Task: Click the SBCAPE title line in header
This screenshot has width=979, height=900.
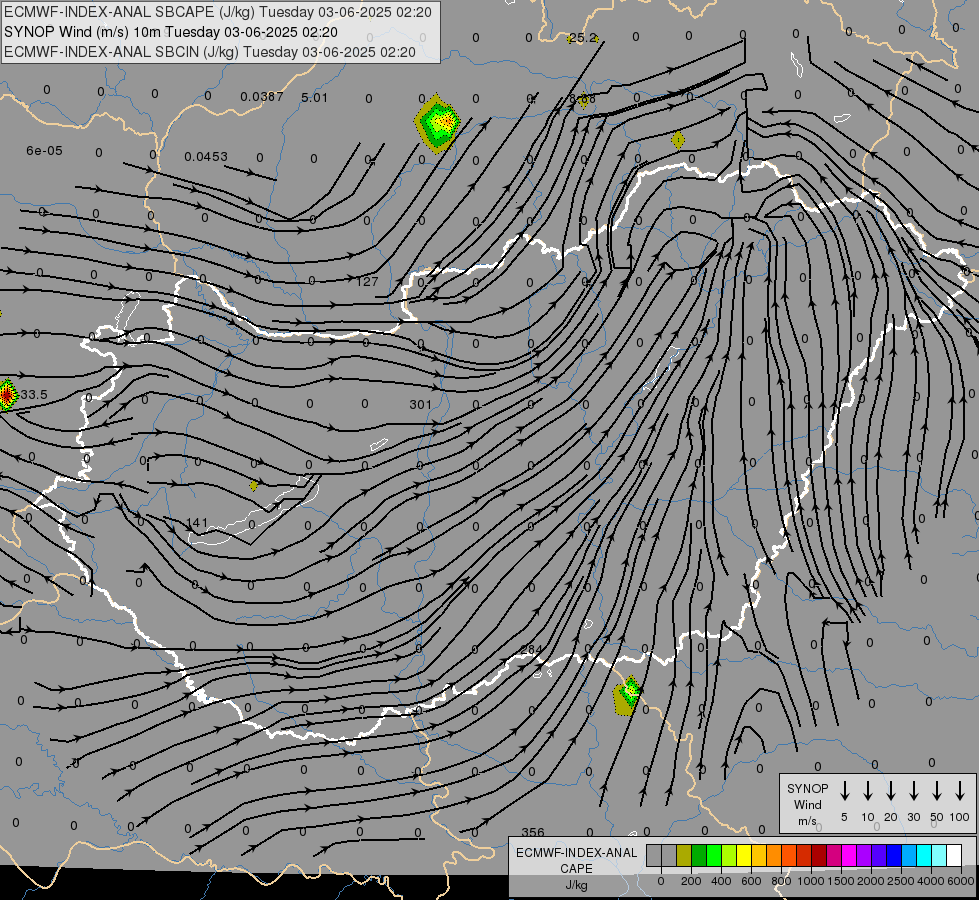Action: pyautogui.click(x=218, y=12)
